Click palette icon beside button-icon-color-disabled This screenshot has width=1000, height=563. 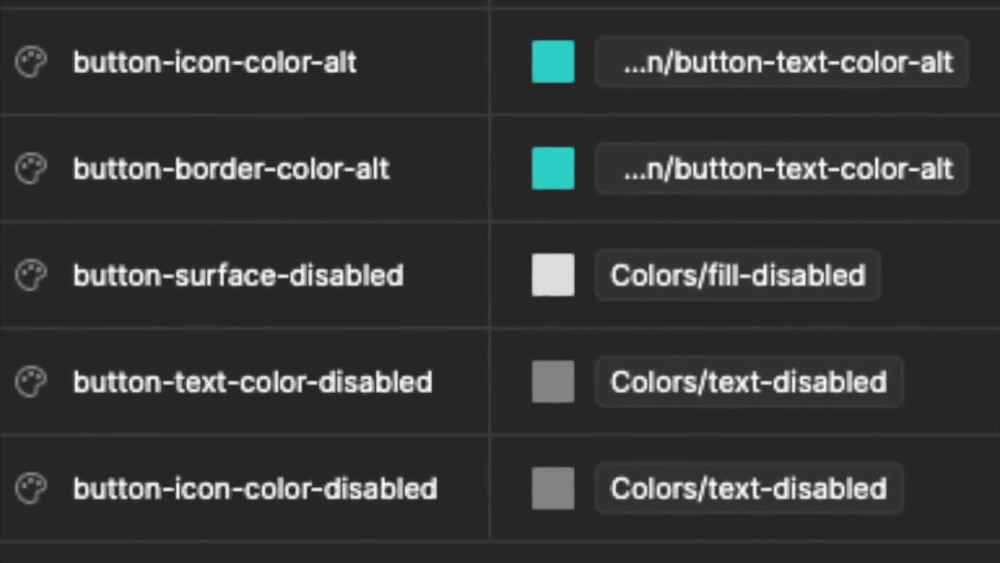[x=31, y=488]
